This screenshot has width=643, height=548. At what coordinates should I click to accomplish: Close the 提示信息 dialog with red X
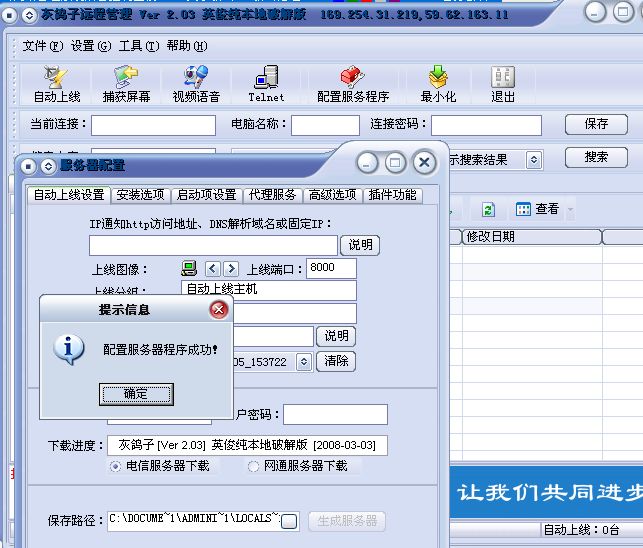(219, 309)
